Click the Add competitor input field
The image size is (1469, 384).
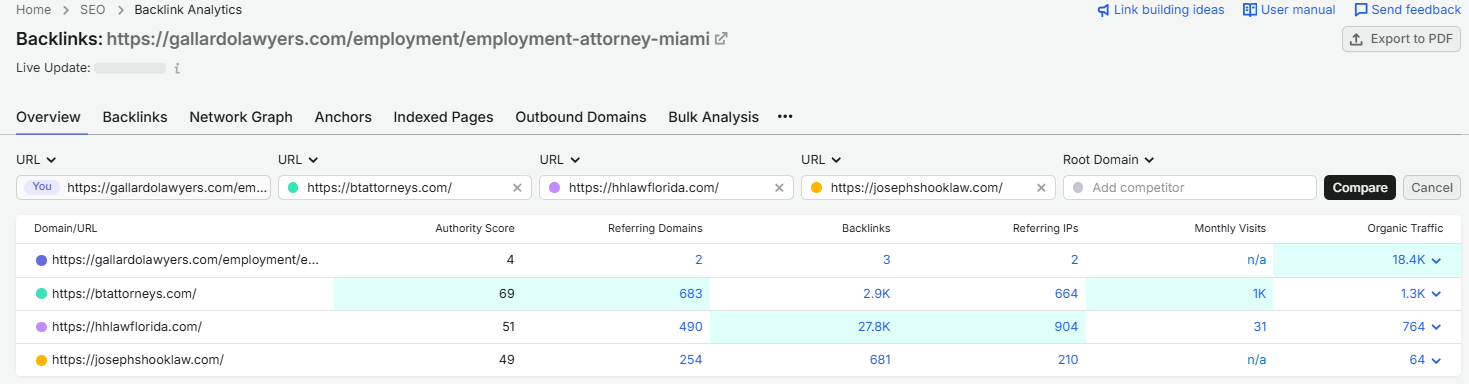[x=1190, y=188]
